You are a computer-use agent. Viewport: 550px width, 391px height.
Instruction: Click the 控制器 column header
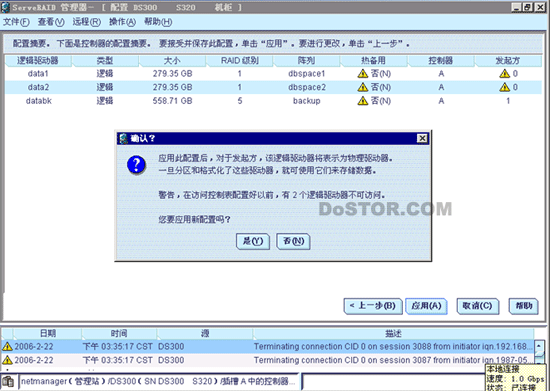click(441, 61)
